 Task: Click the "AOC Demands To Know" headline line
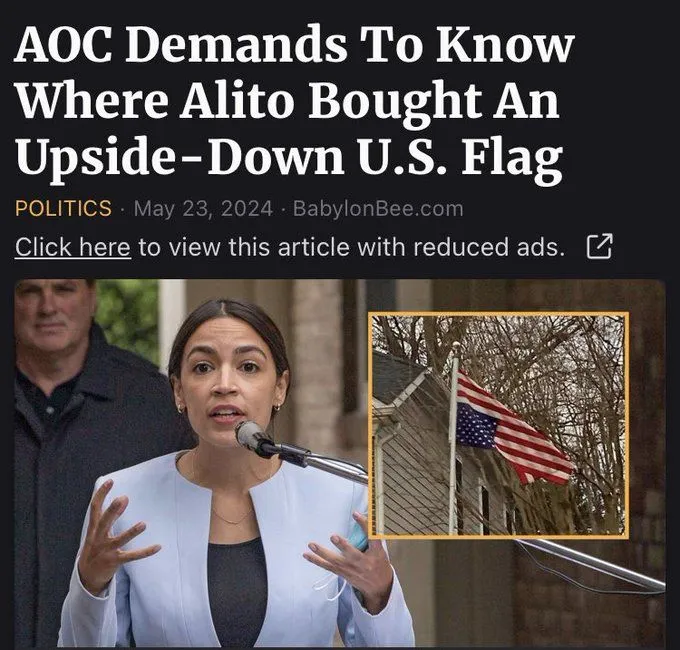tap(294, 46)
